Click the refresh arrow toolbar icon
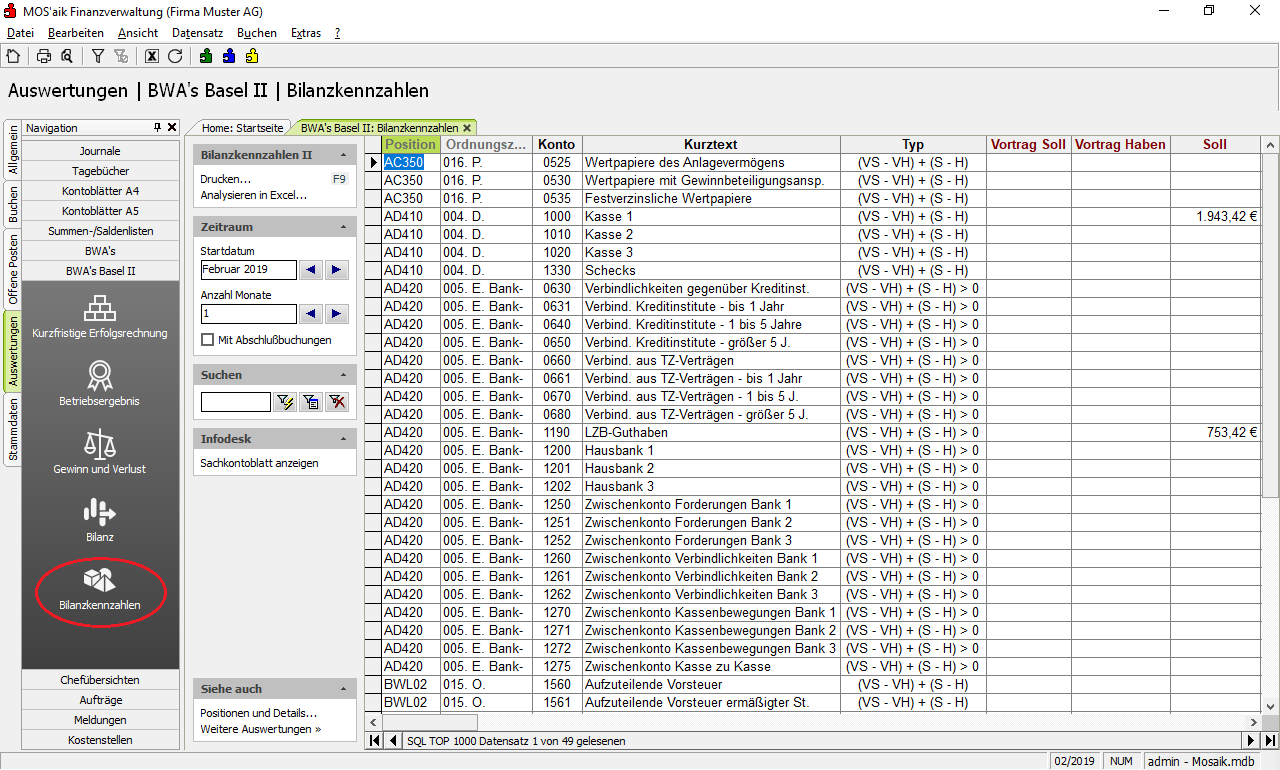This screenshot has height=770, width=1280. point(175,56)
